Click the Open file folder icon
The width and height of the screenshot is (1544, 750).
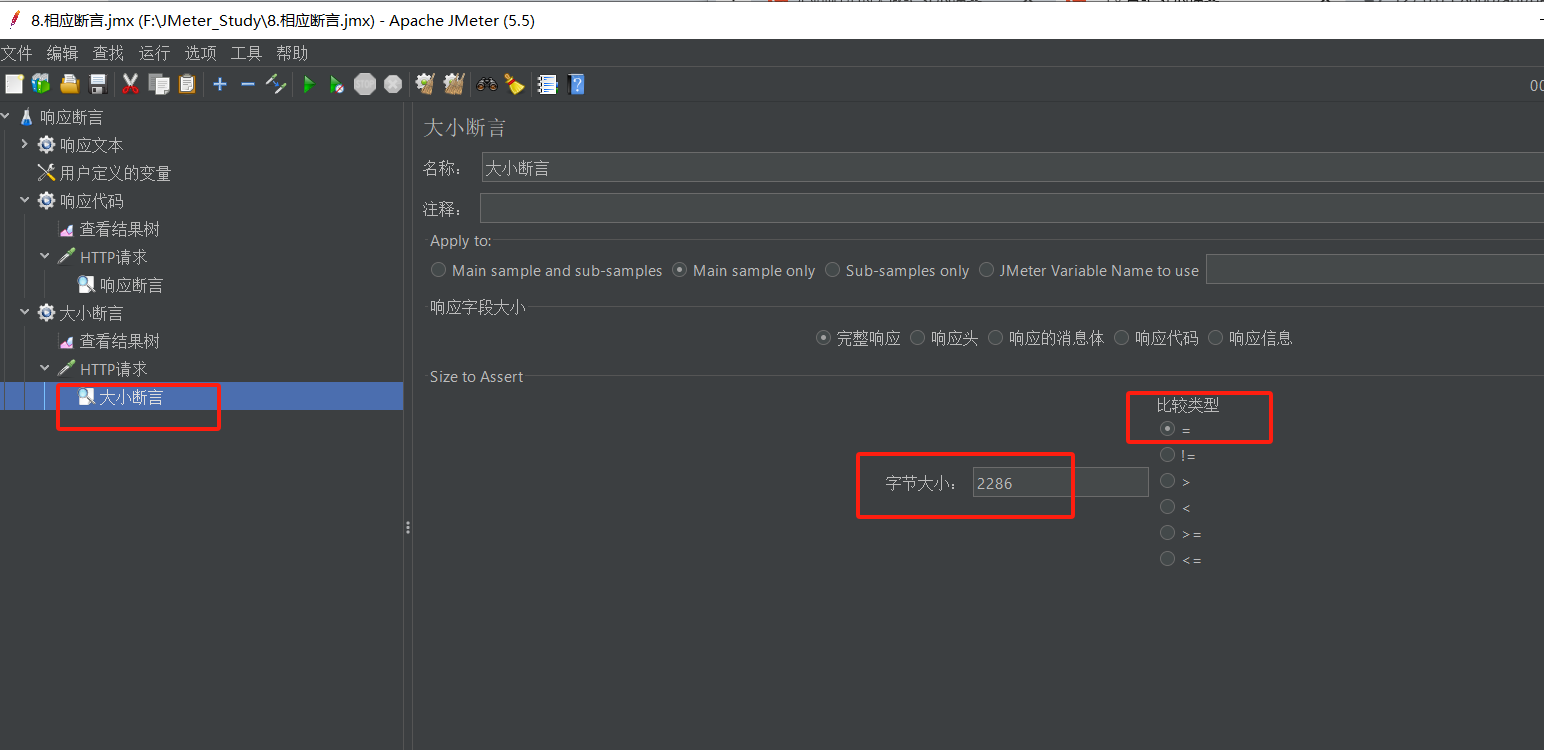click(x=69, y=85)
